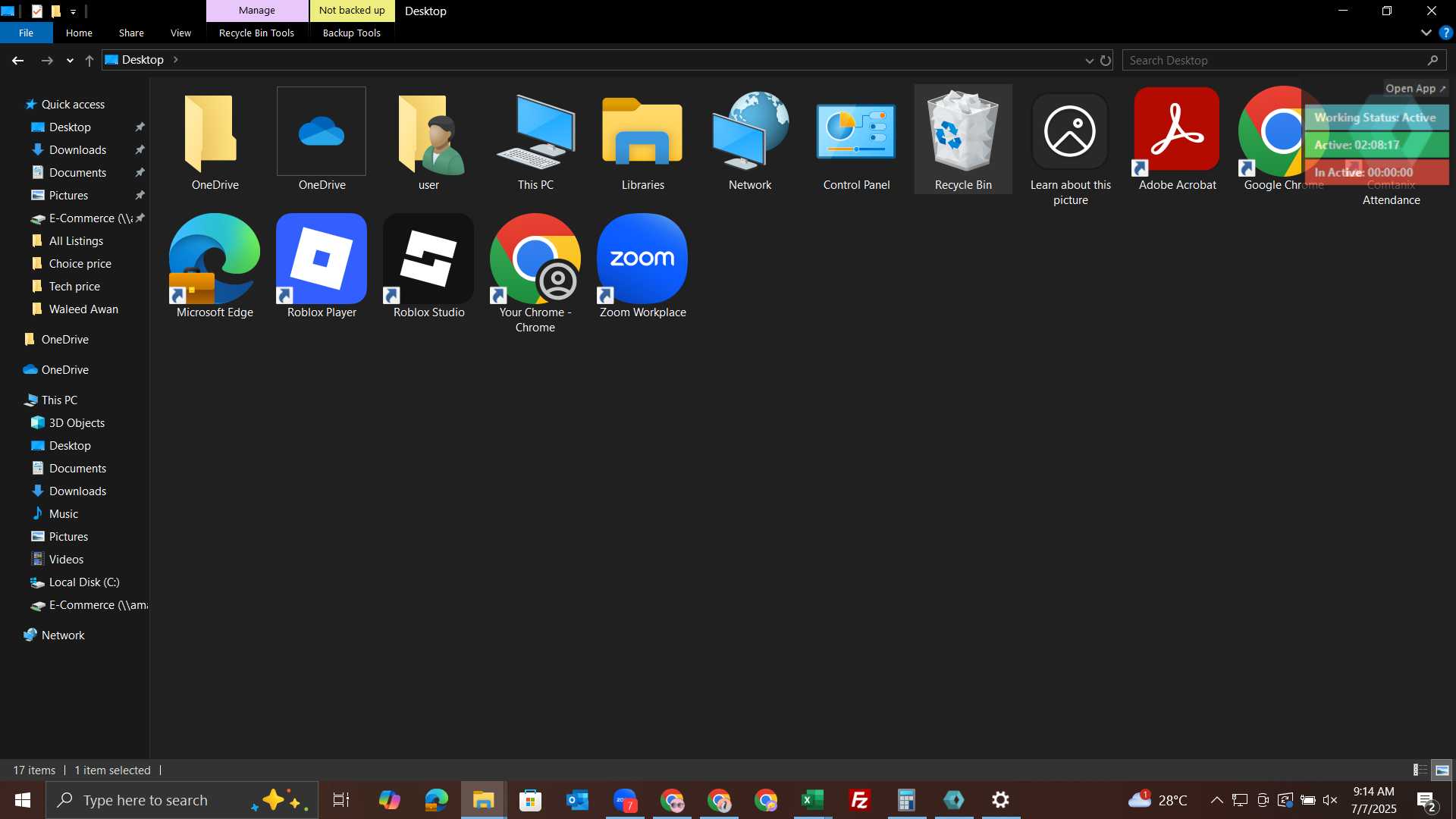Switch to the Home ribbon tab

coord(79,33)
